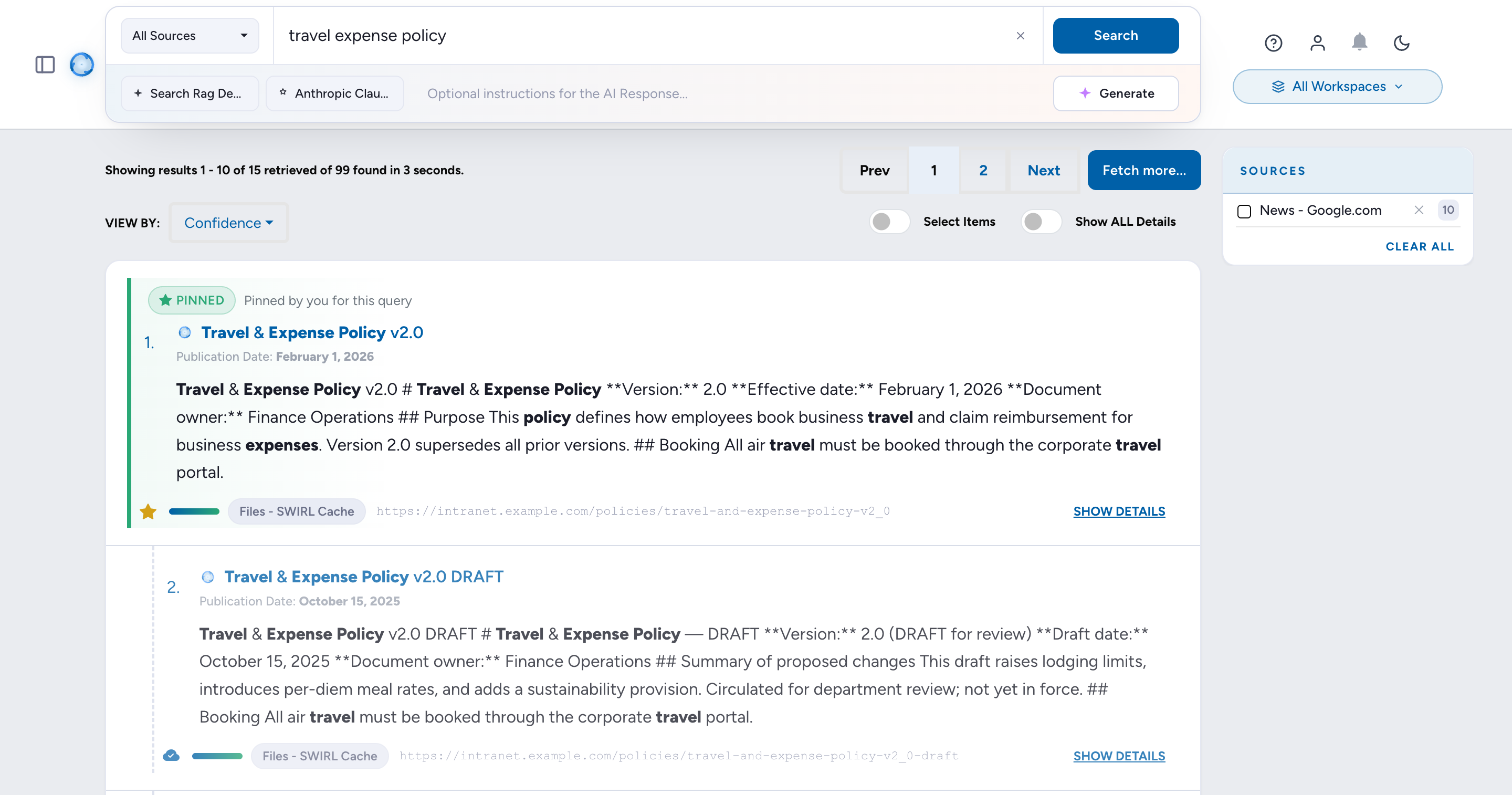The image size is (1512, 795).
Task: Click the gold star on result 1
Action: pyautogui.click(x=148, y=511)
